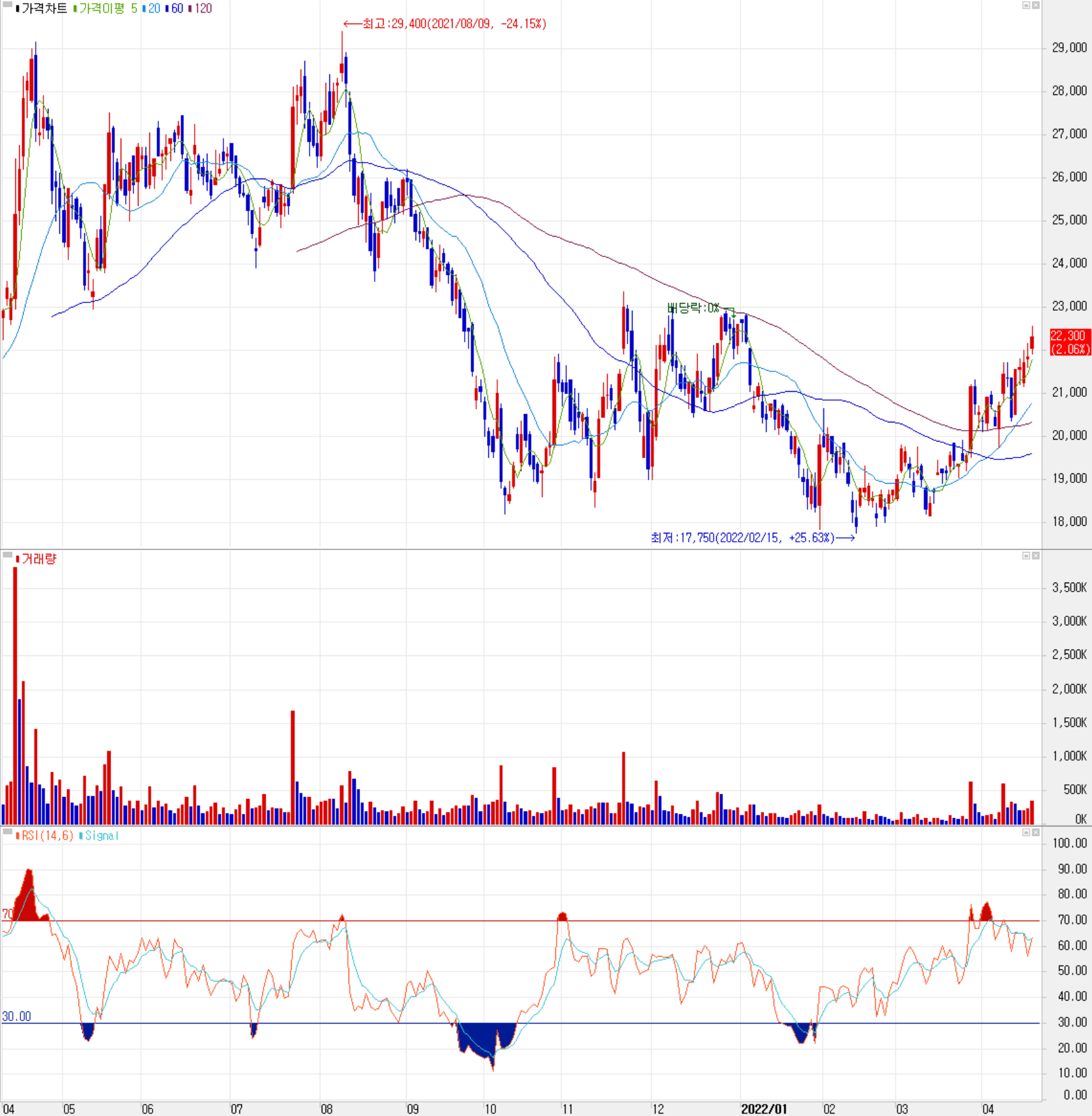The height and width of the screenshot is (1116, 1092).
Task: Click the 3,500K volume axis label
Action: (1069, 588)
